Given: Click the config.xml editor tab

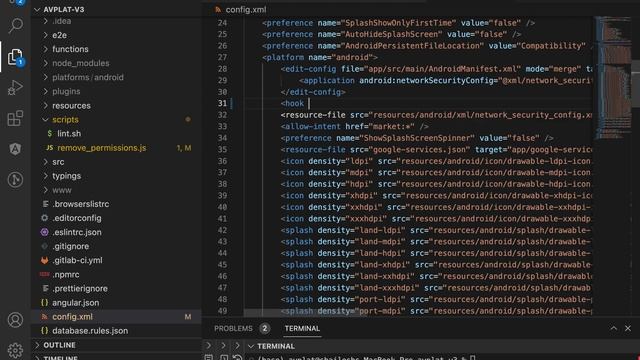Looking at the screenshot, I should pos(241,9).
